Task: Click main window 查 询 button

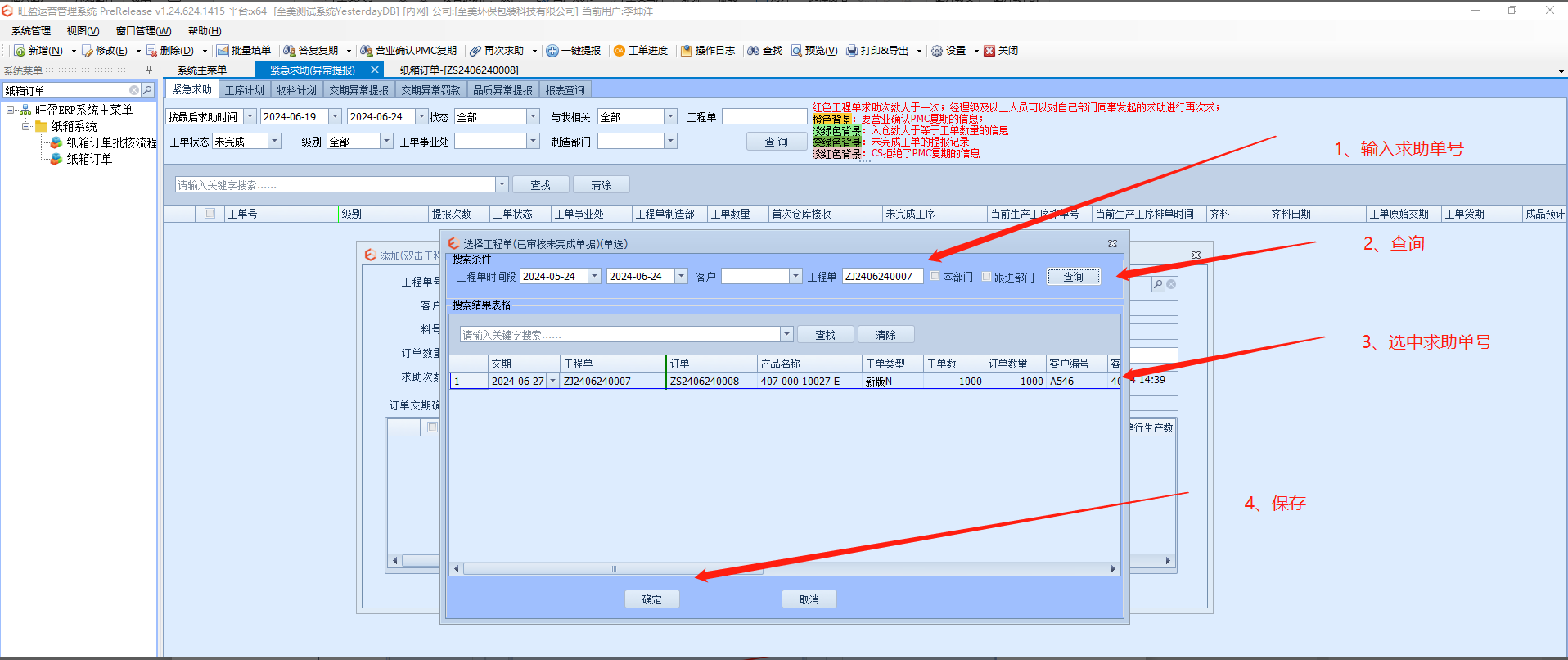Action: tap(776, 142)
